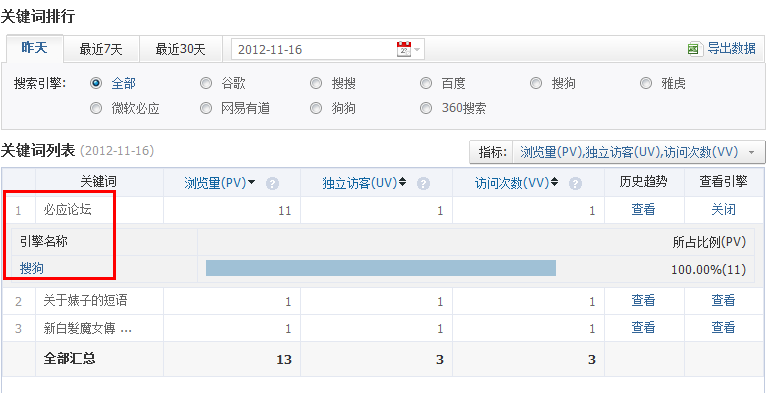766x393 pixels.
Task: Click the 搜狗 engine name link
Action: (x=32, y=268)
